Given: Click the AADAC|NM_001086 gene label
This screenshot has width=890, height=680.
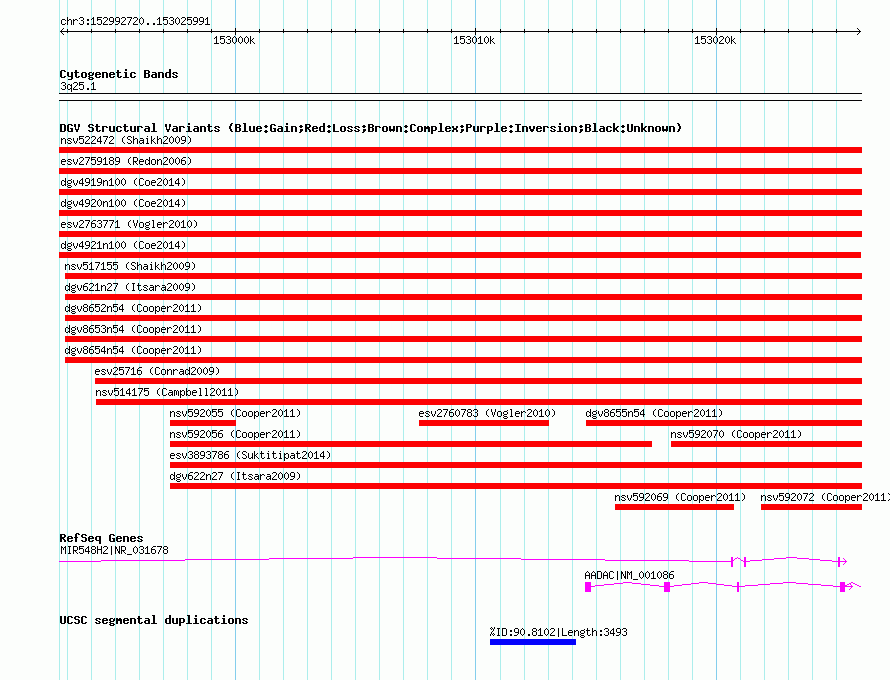Looking at the screenshot, I should 629,575.
